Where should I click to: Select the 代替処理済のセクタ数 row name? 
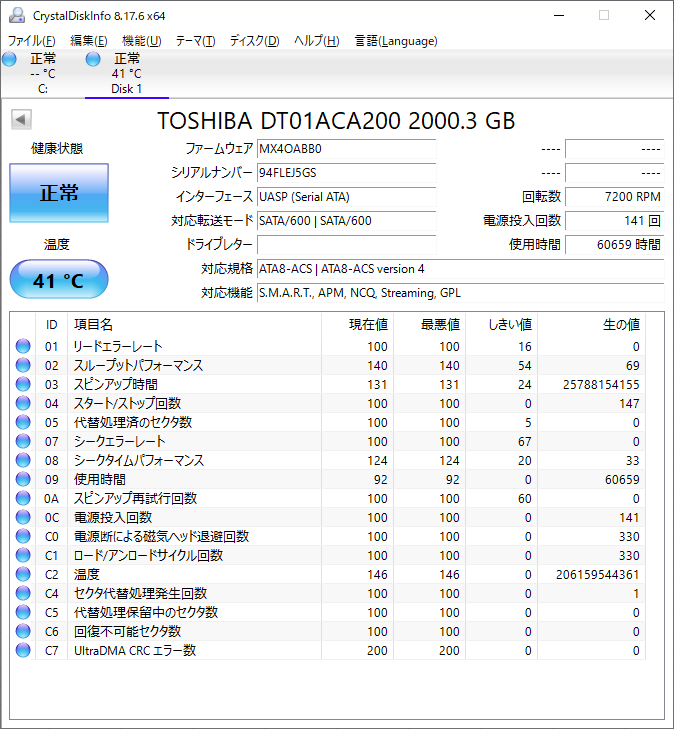pyautogui.click(x=133, y=423)
